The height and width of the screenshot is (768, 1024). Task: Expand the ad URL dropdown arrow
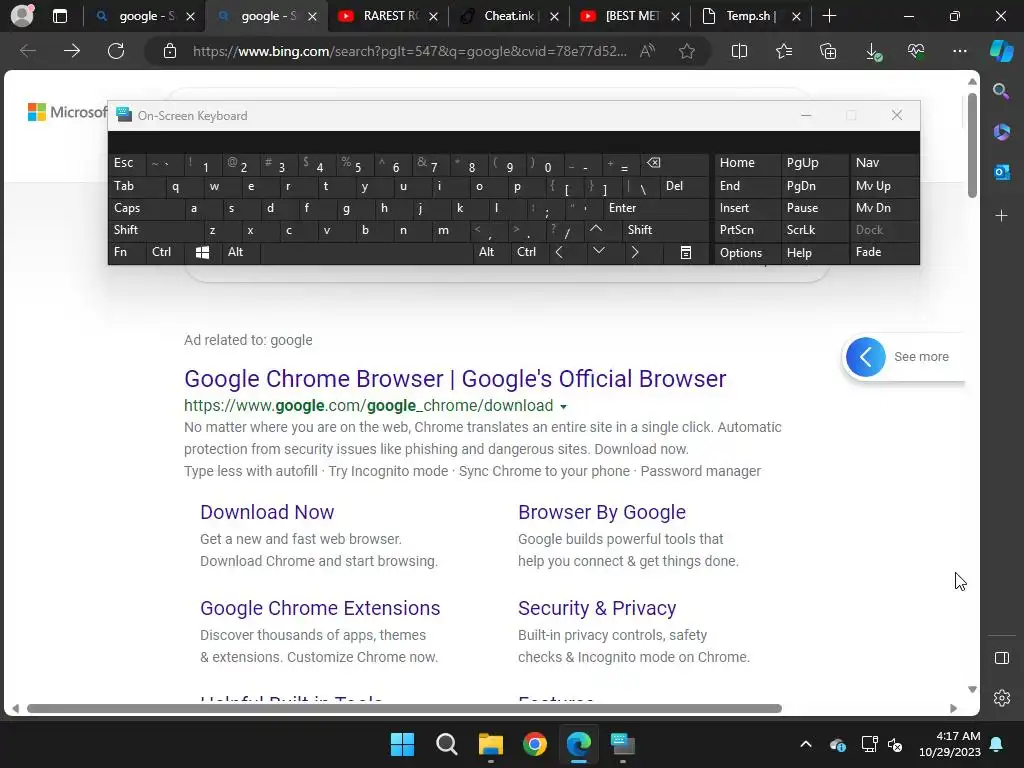coord(563,406)
